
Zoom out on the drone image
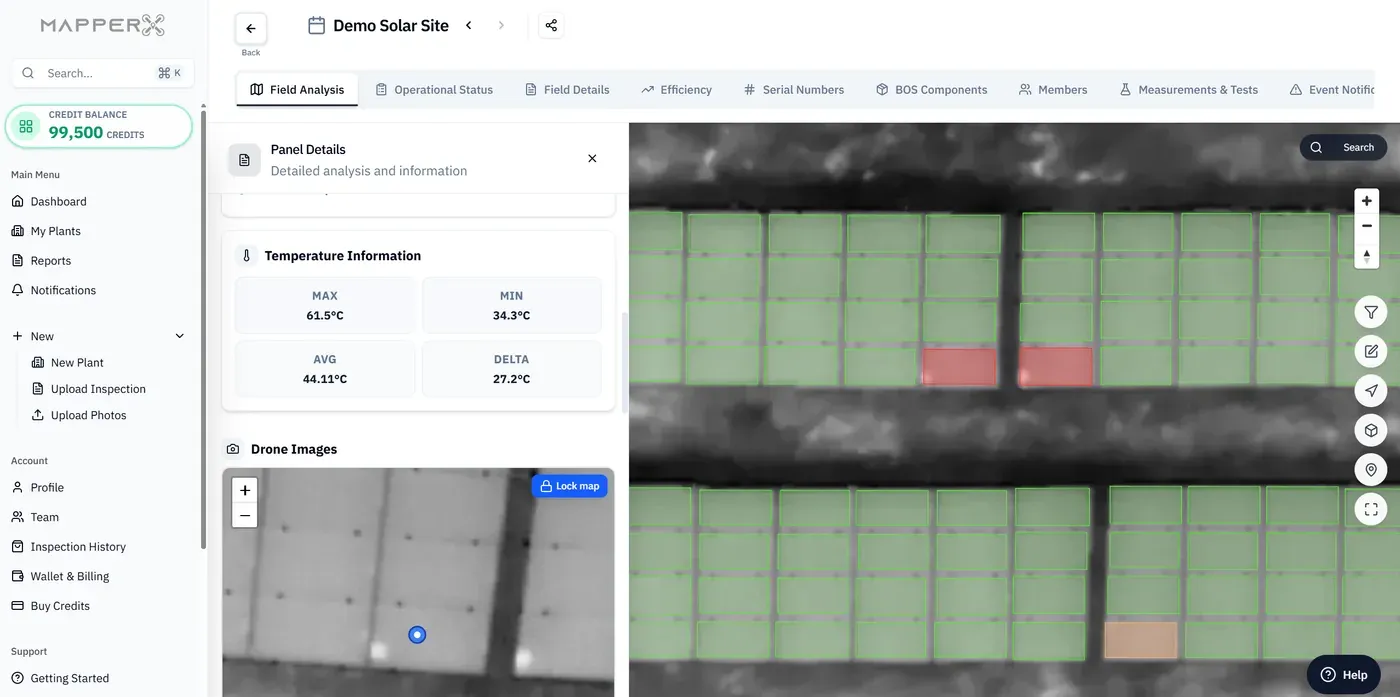245,515
